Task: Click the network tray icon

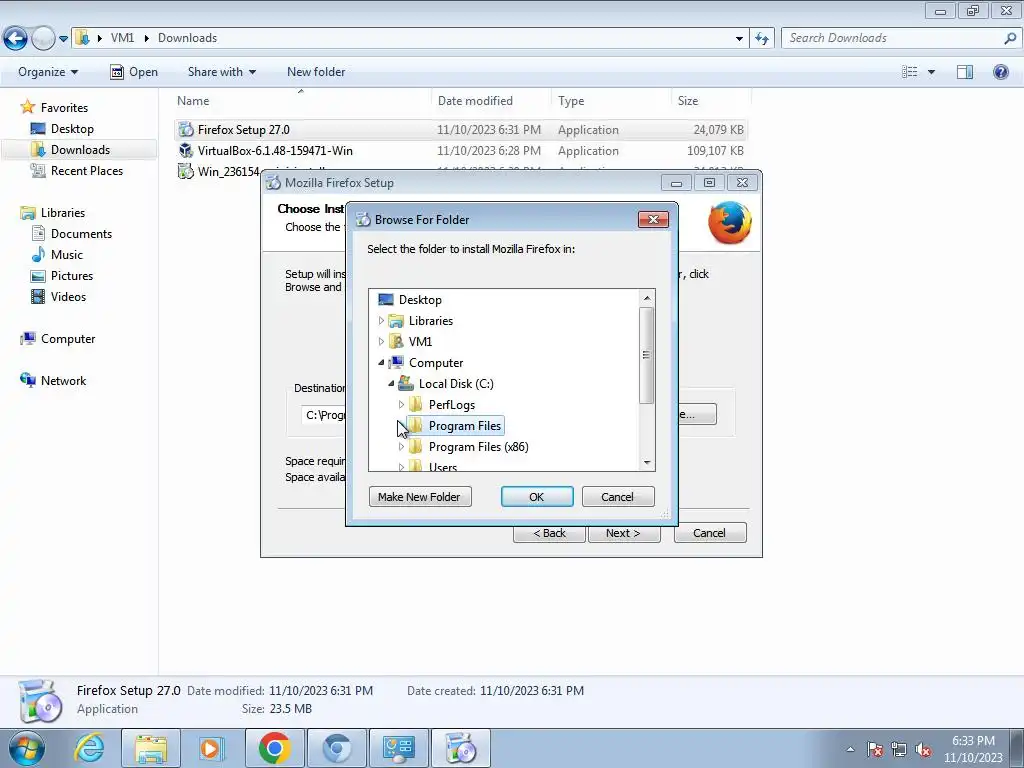Action: [899, 750]
